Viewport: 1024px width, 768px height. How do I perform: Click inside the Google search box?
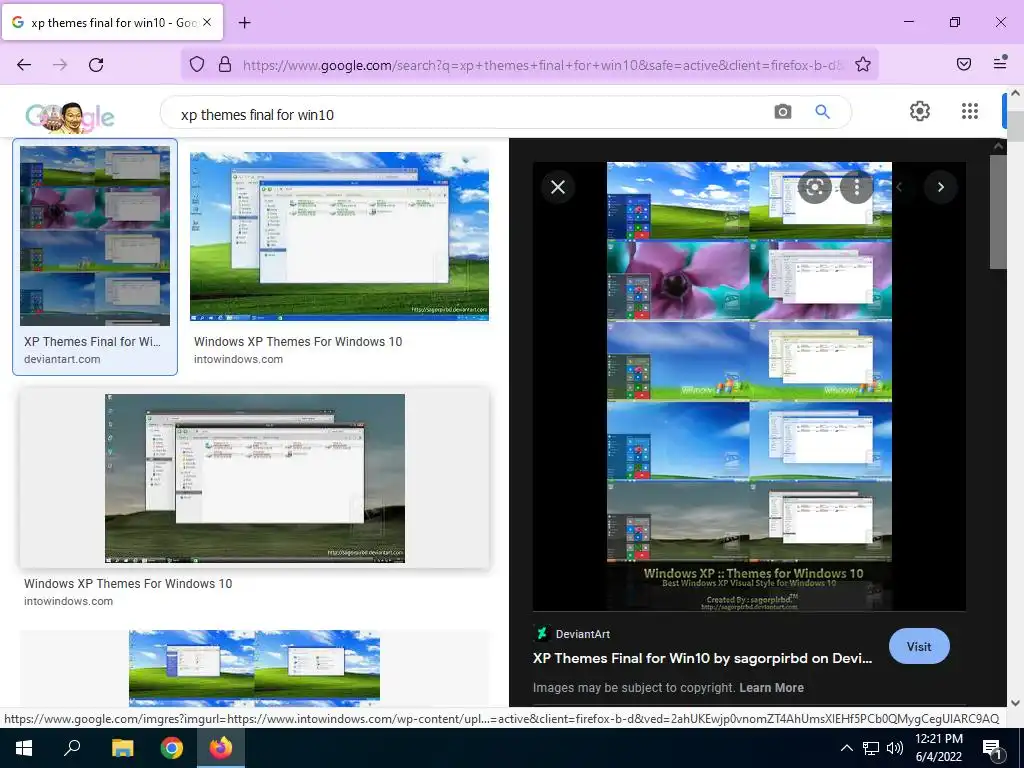point(470,114)
